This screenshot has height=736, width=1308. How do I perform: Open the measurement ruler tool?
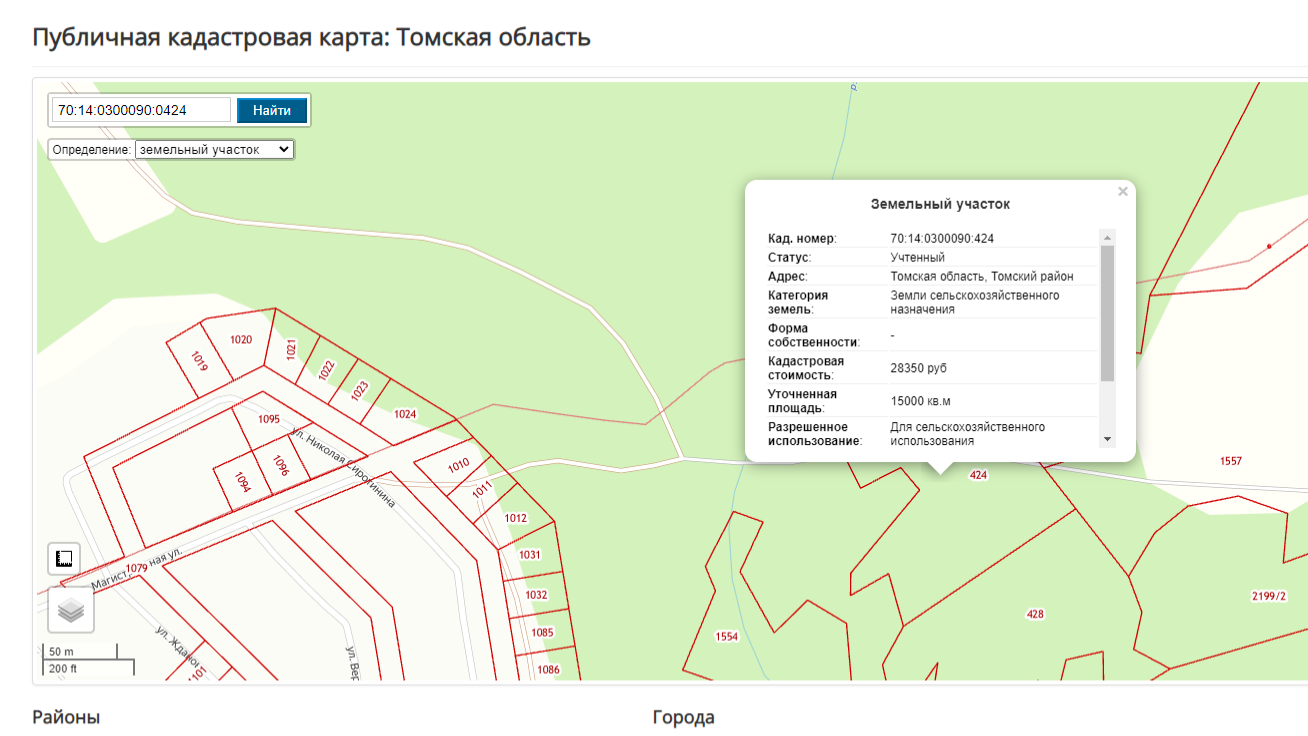[65, 558]
